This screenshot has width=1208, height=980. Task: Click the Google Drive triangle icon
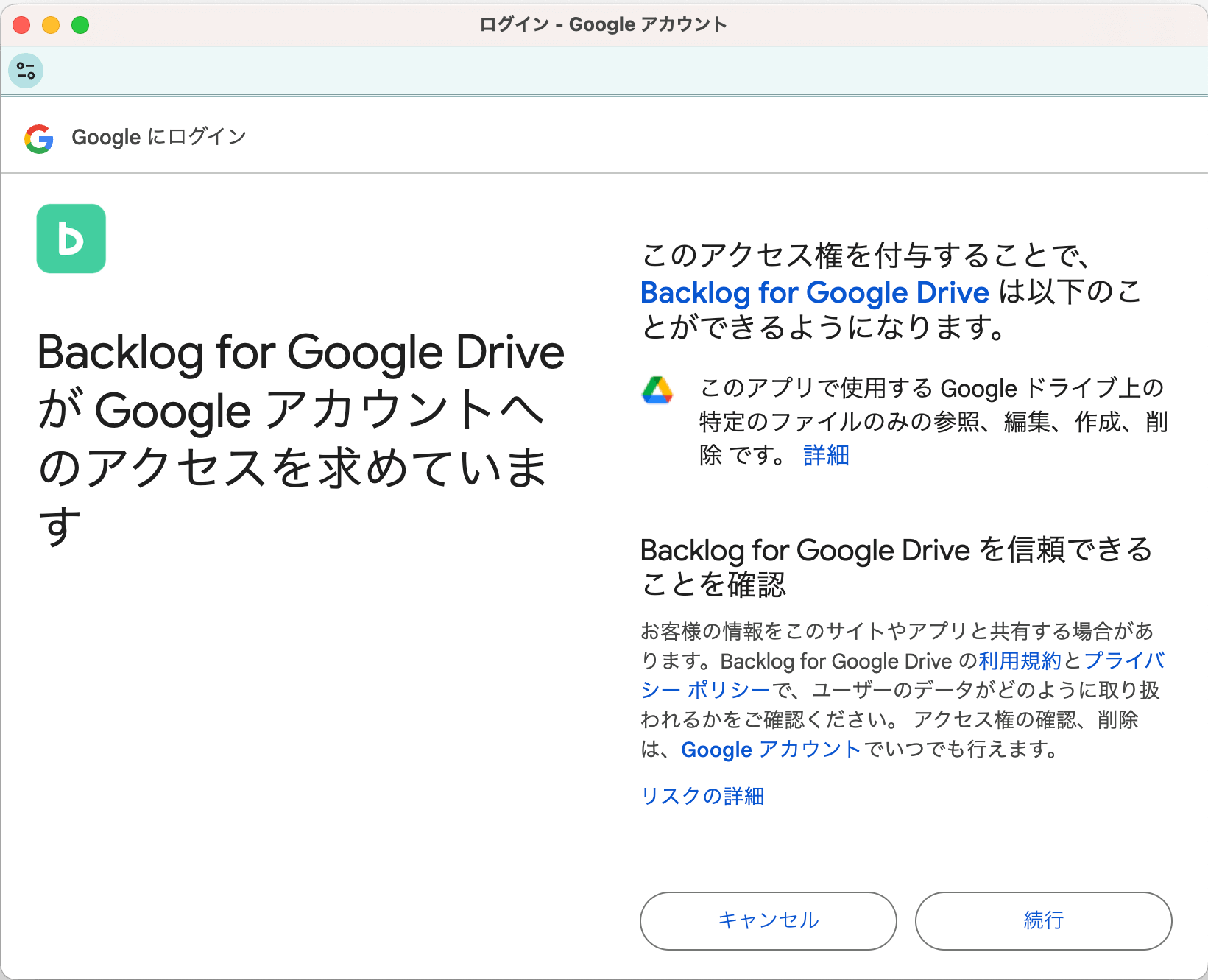(x=657, y=389)
